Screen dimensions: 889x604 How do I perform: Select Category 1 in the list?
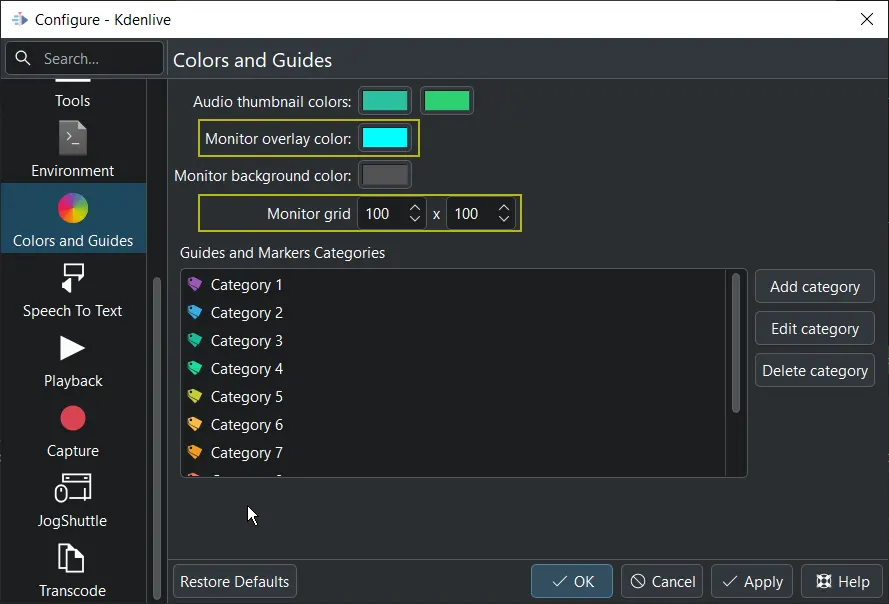click(454, 285)
